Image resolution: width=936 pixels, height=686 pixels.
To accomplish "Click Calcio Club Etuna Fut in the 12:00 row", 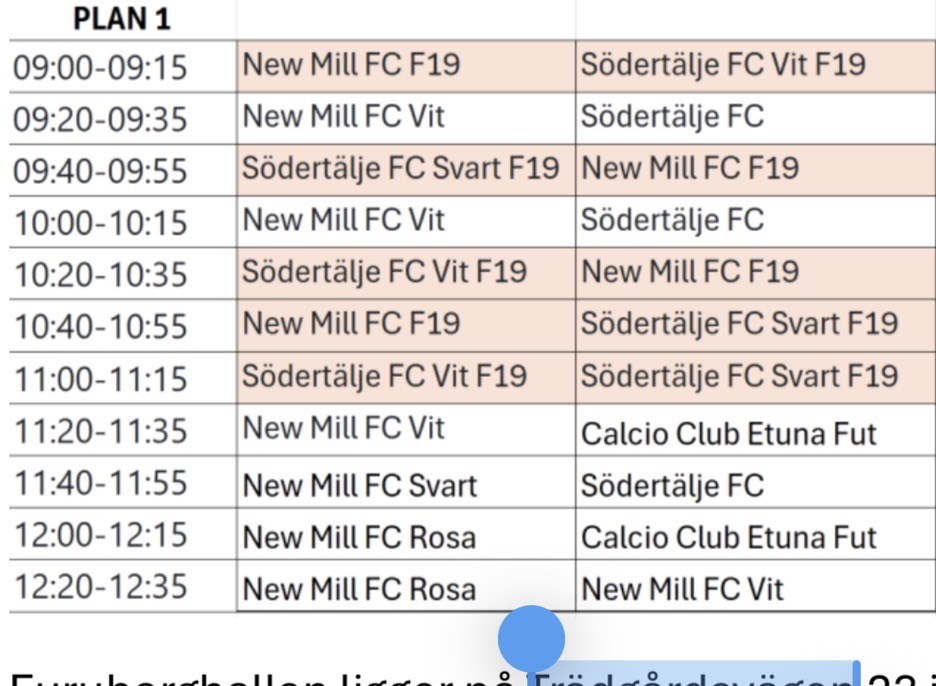I will 729,537.
